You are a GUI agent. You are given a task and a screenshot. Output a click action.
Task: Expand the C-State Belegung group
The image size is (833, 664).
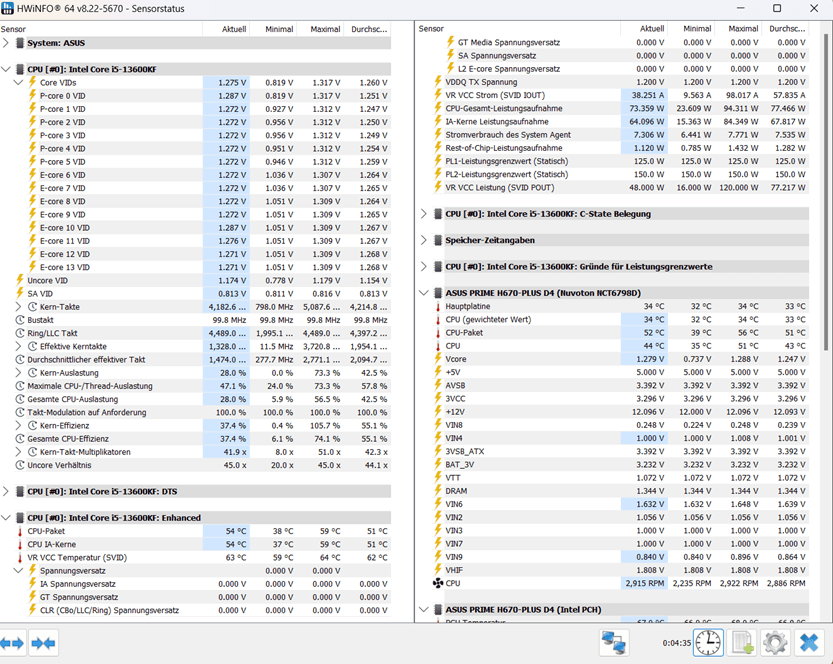(x=423, y=214)
